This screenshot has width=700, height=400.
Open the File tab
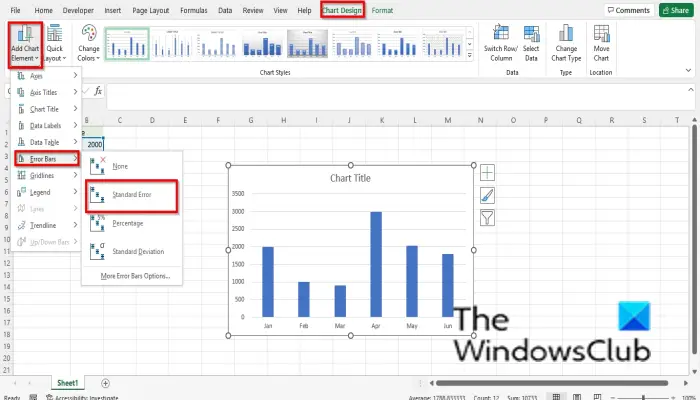[15, 10]
